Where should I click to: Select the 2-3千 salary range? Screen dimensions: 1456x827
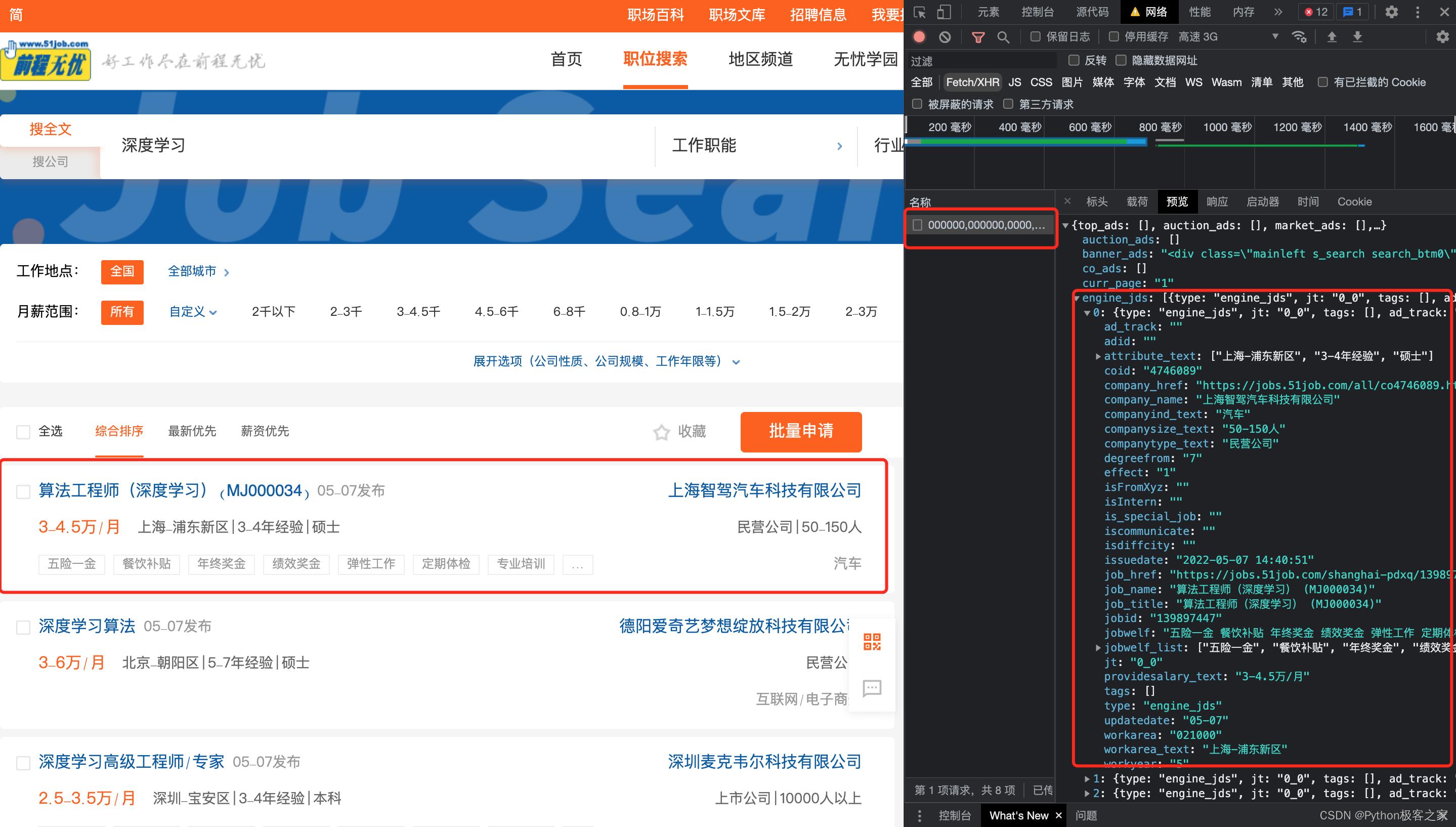(346, 312)
